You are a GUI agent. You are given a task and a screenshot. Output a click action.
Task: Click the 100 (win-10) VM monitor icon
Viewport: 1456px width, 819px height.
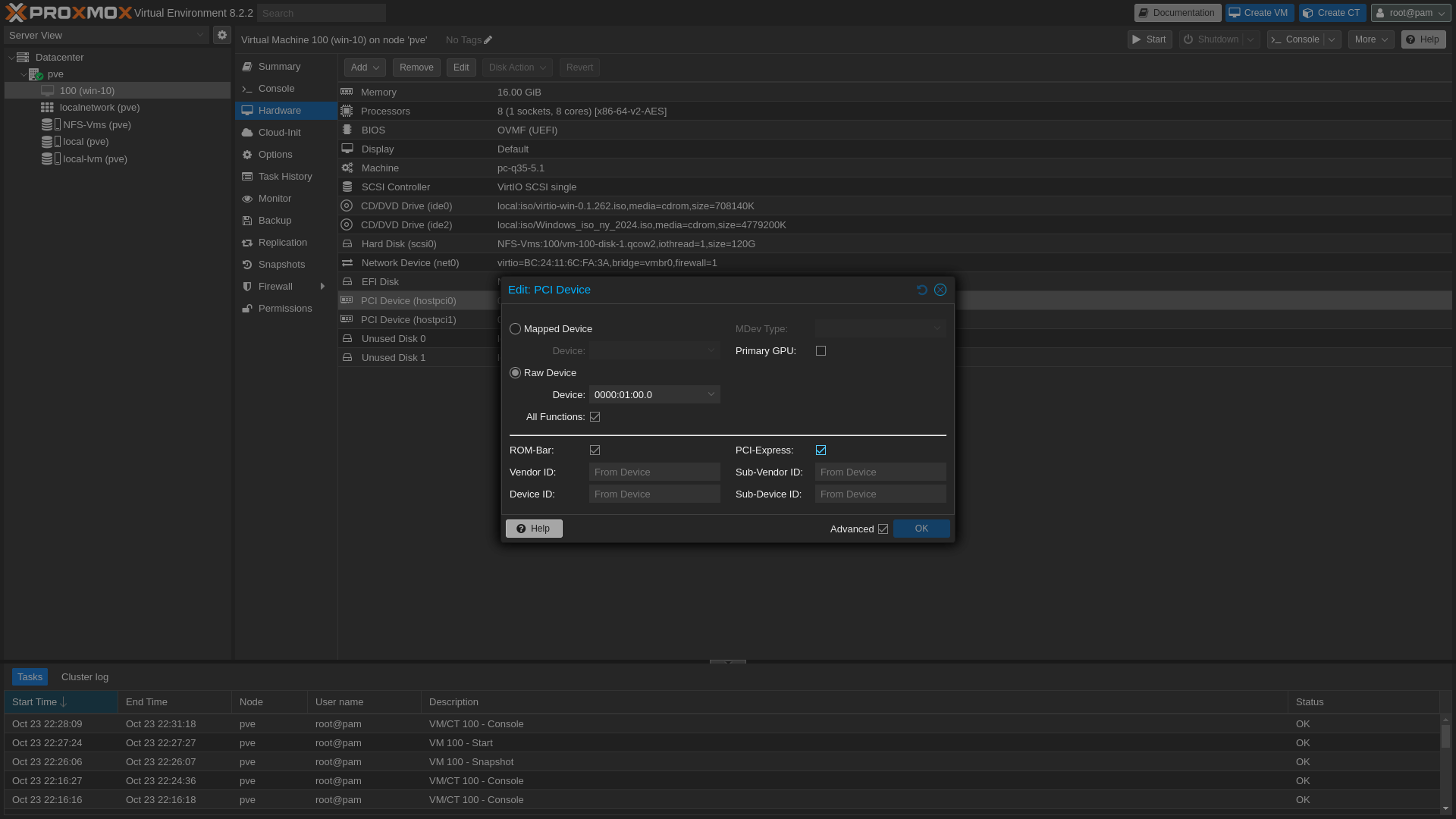click(47, 90)
